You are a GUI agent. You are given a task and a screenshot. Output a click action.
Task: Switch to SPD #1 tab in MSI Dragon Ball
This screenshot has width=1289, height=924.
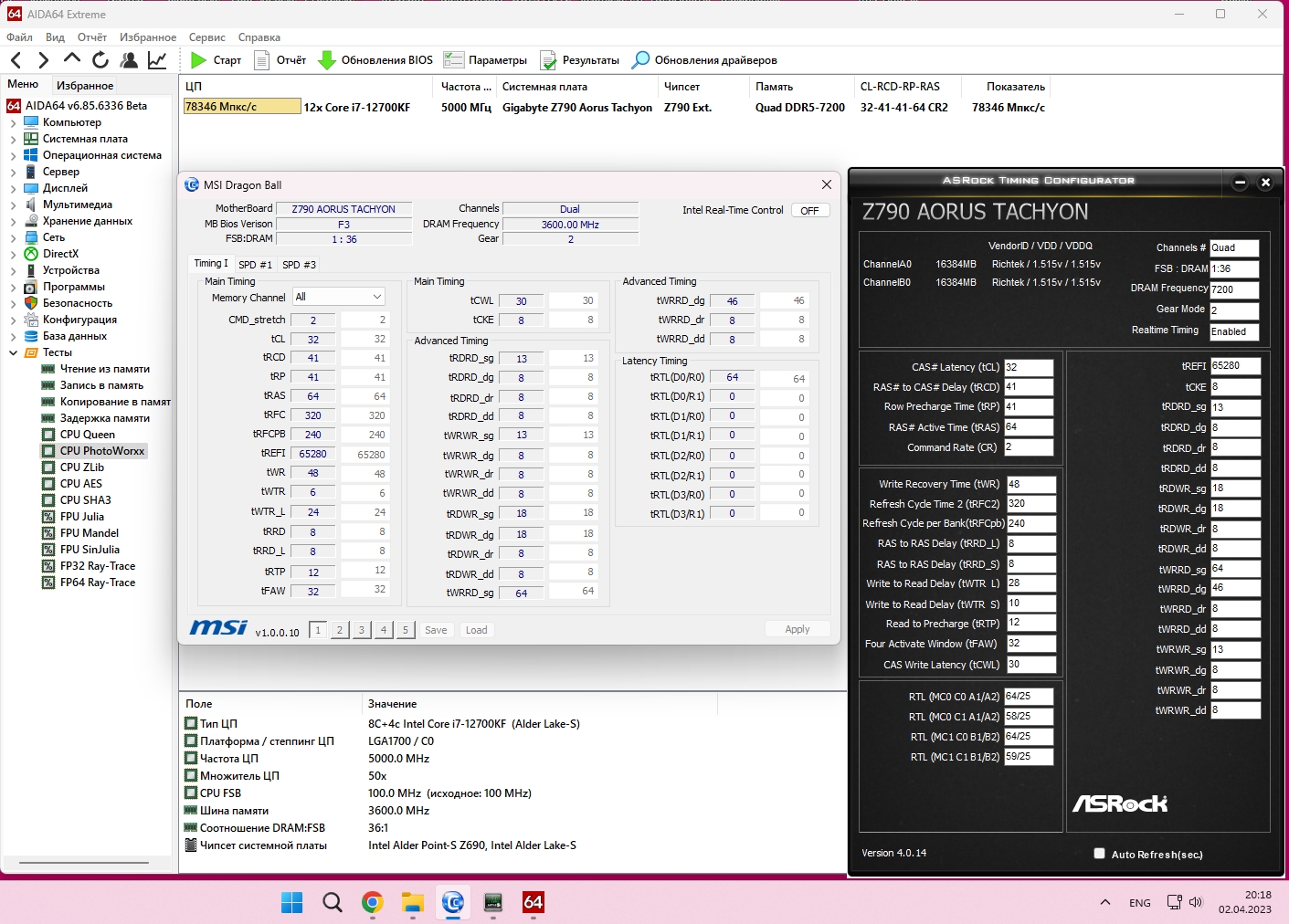255,265
